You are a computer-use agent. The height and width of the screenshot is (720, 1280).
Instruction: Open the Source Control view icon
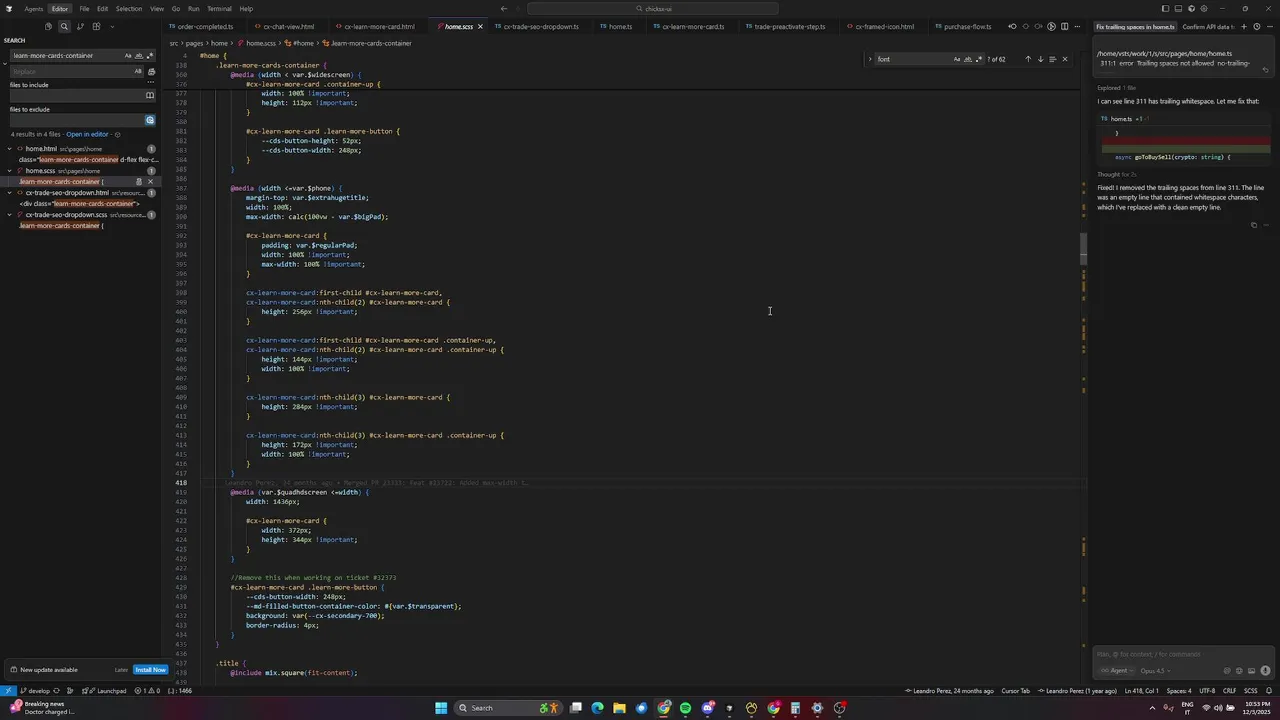(x=81, y=27)
